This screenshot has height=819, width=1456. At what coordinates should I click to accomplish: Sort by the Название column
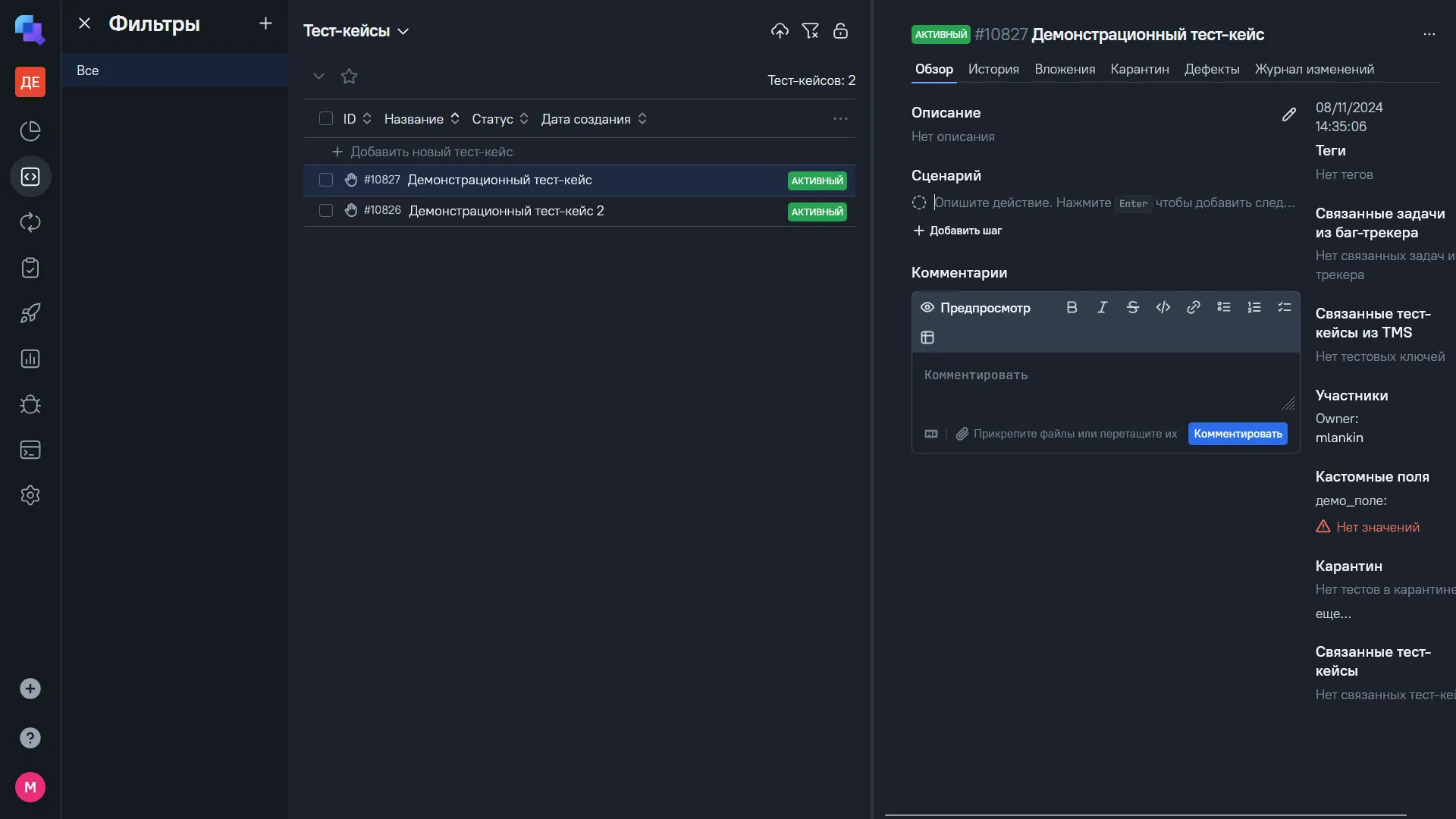422,119
